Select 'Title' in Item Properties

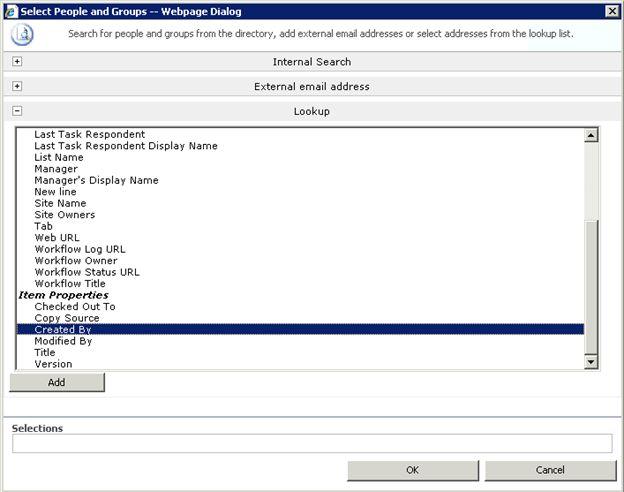300,352
